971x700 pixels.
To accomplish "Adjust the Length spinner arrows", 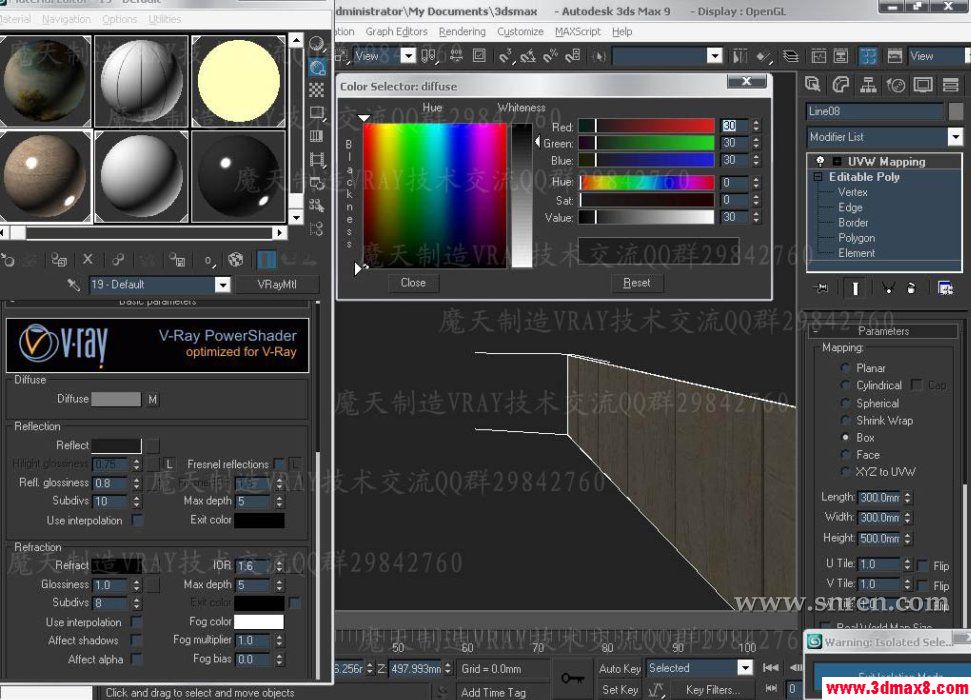I will point(907,497).
